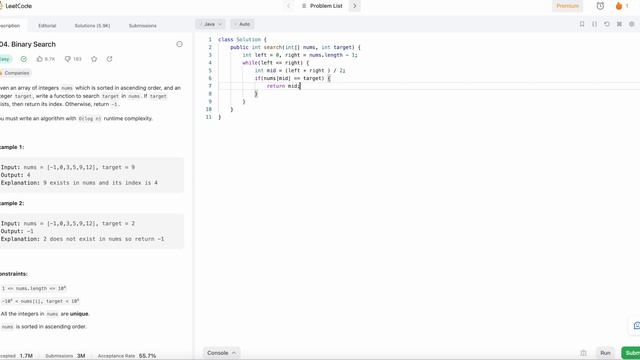Click the "O(log n)" complexity code text
Viewport: 640px width, 360px height.
click(89, 118)
